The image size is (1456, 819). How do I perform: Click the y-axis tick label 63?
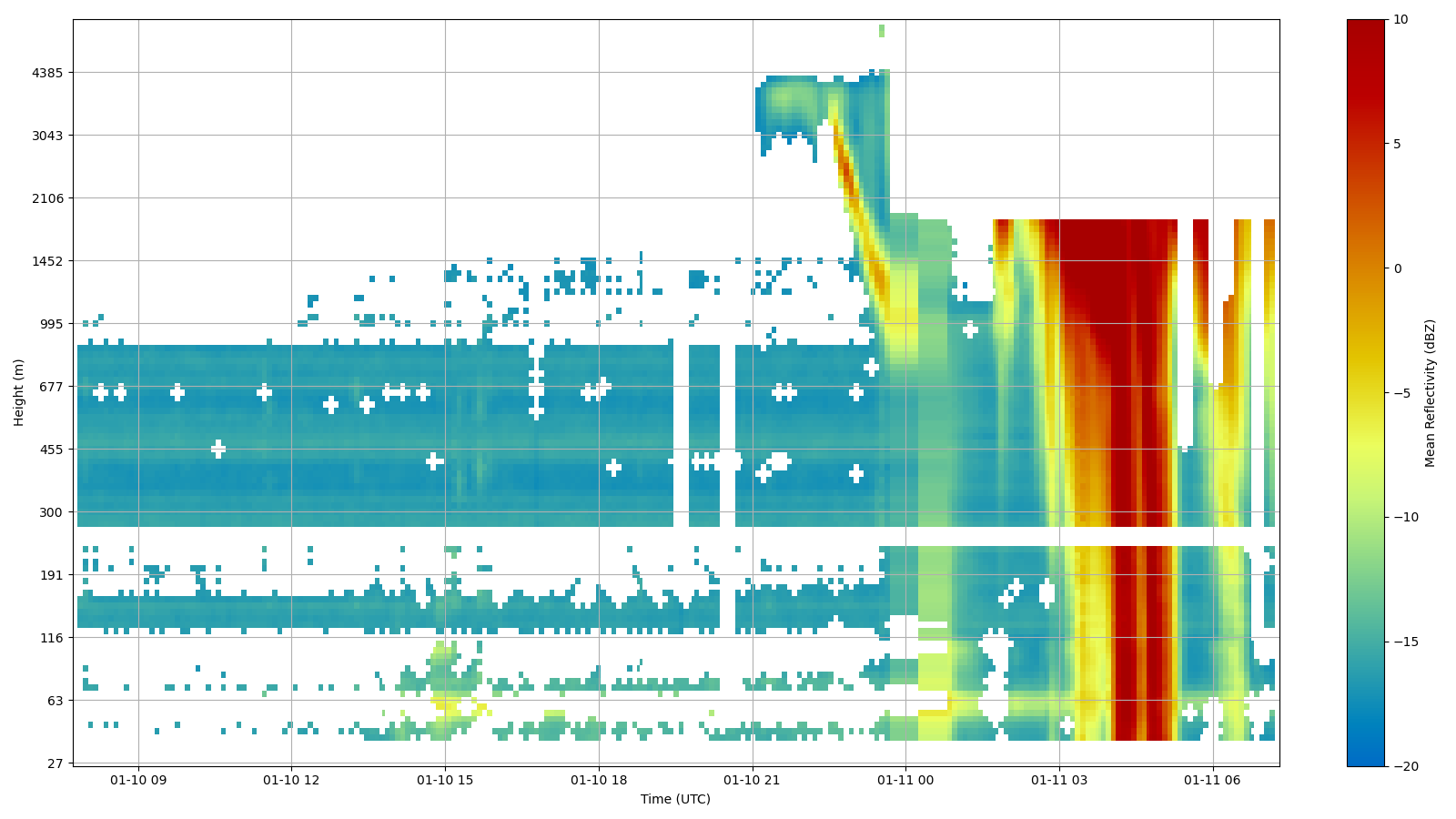(x=57, y=701)
